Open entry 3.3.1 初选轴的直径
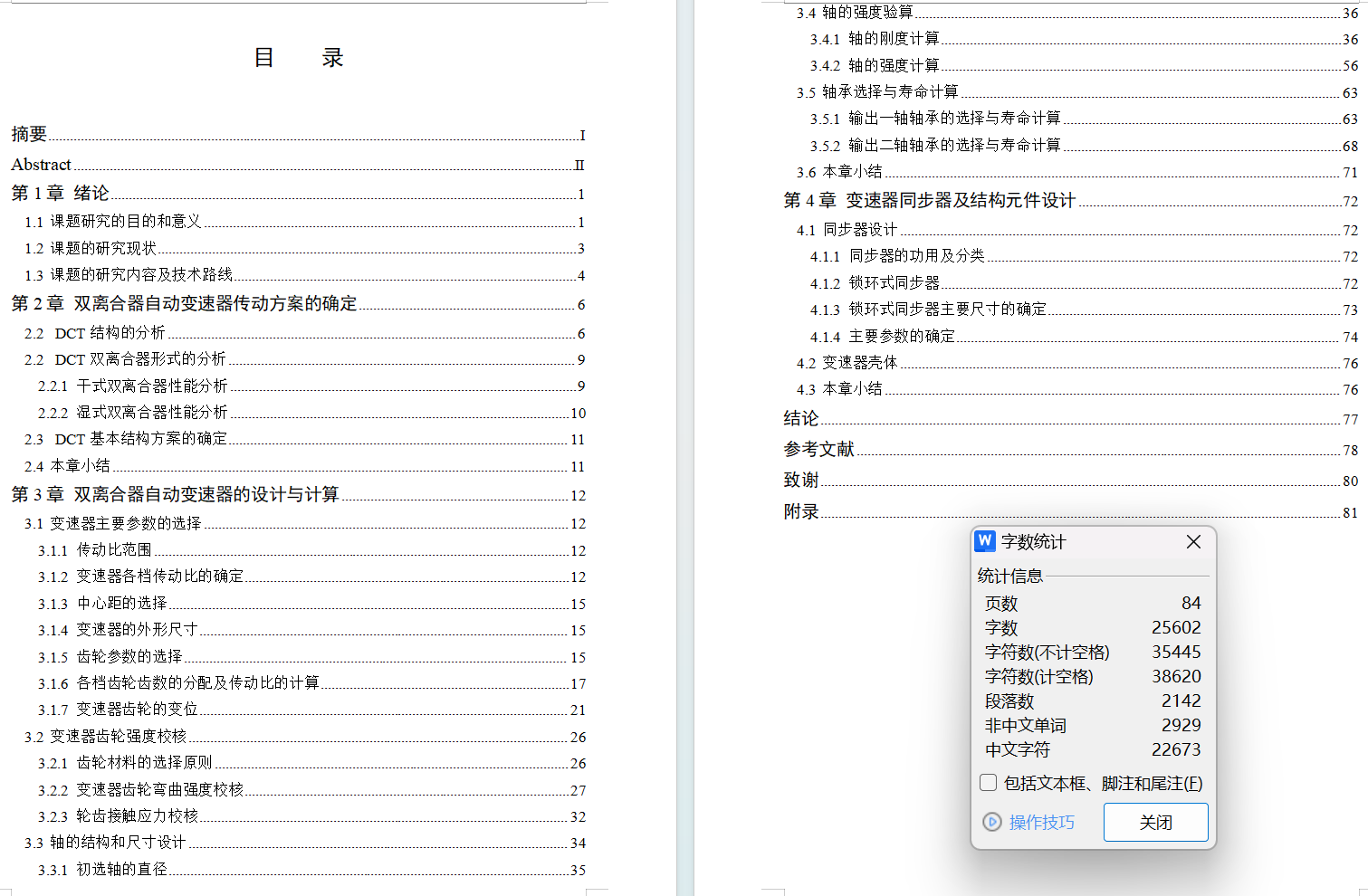The width and height of the screenshot is (1368, 896). click(311, 869)
